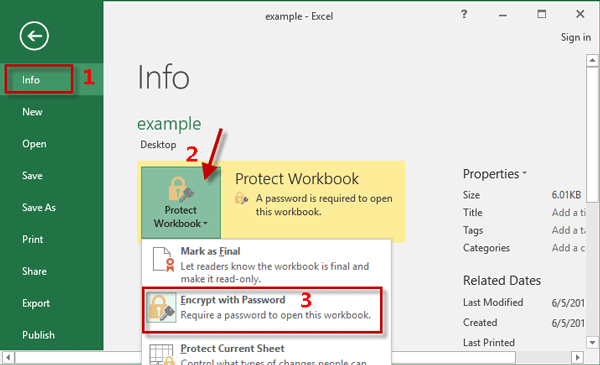The width and height of the screenshot is (600, 365).
Task: Click the Tags property field
Action: pyautogui.click(x=568, y=230)
